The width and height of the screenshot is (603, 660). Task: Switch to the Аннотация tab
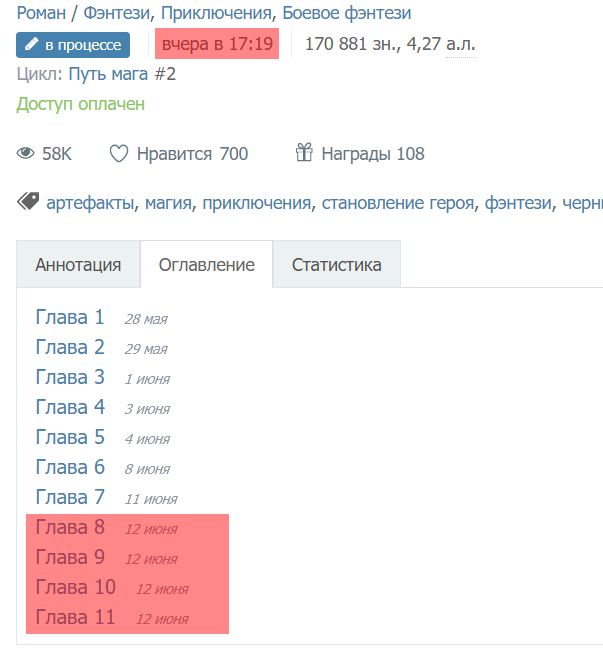click(x=78, y=265)
